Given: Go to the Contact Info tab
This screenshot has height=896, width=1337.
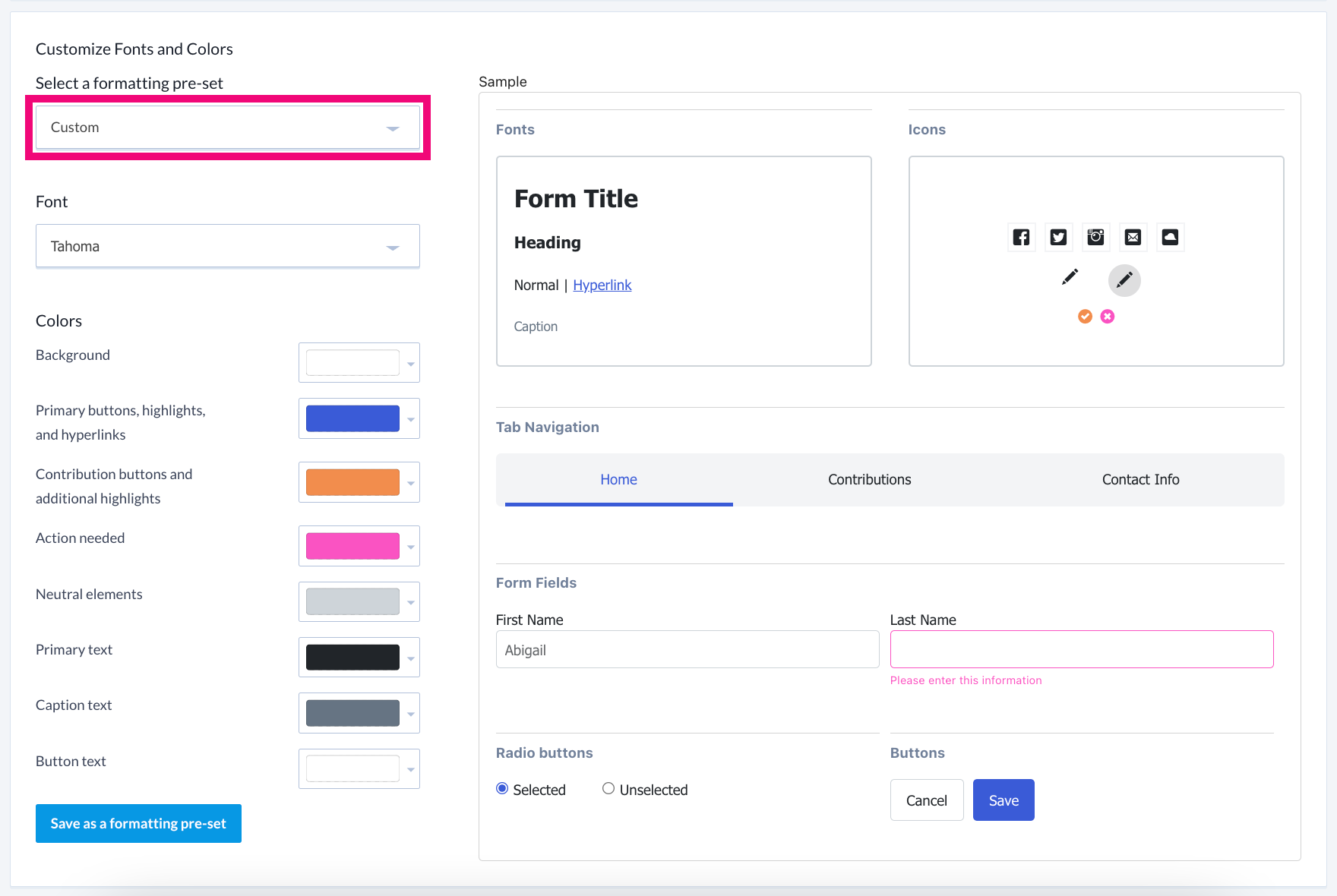Looking at the screenshot, I should [1140, 480].
